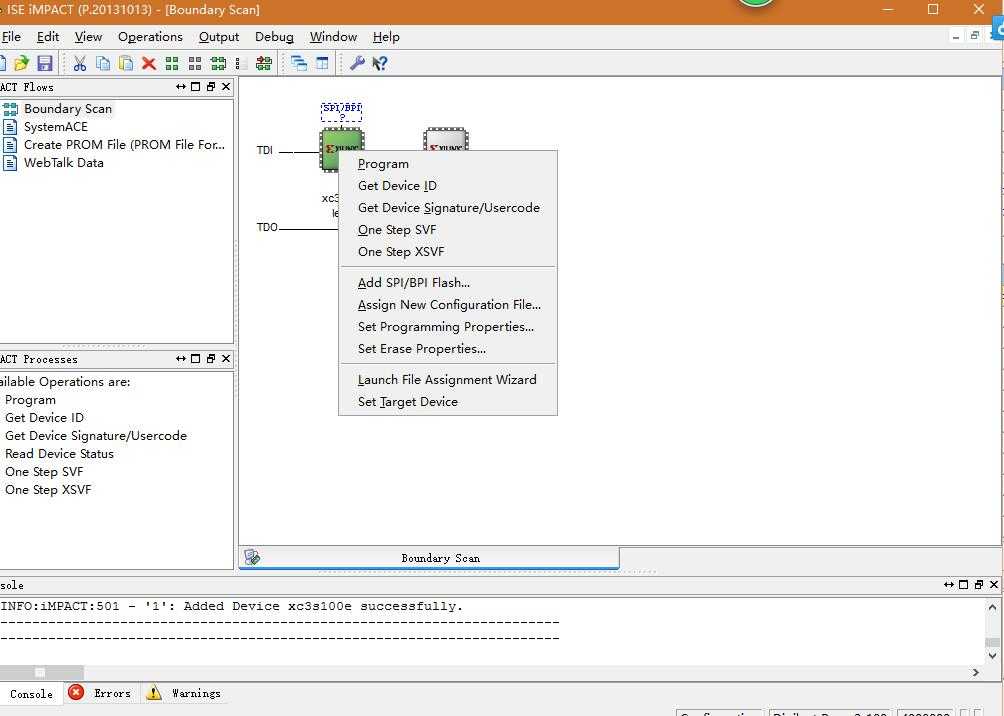Click the Cut scissors icon

click(79, 63)
